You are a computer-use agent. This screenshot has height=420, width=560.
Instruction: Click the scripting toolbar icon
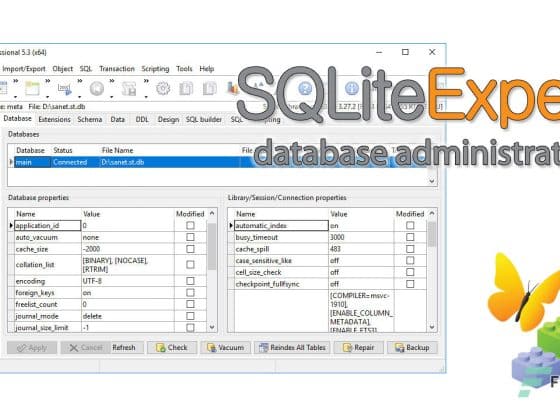pyautogui.click(x=129, y=89)
